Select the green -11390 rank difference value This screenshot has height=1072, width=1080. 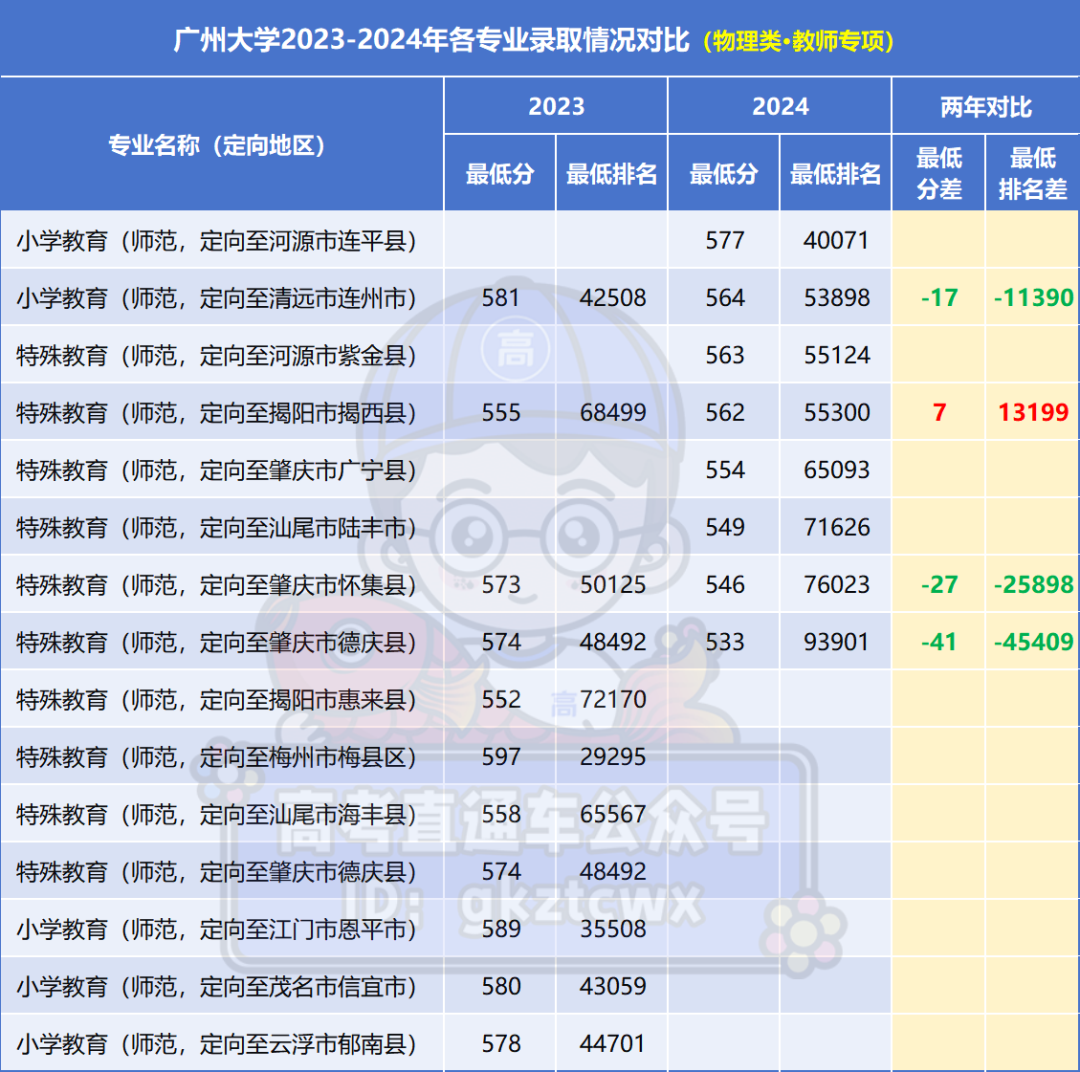(1032, 297)
